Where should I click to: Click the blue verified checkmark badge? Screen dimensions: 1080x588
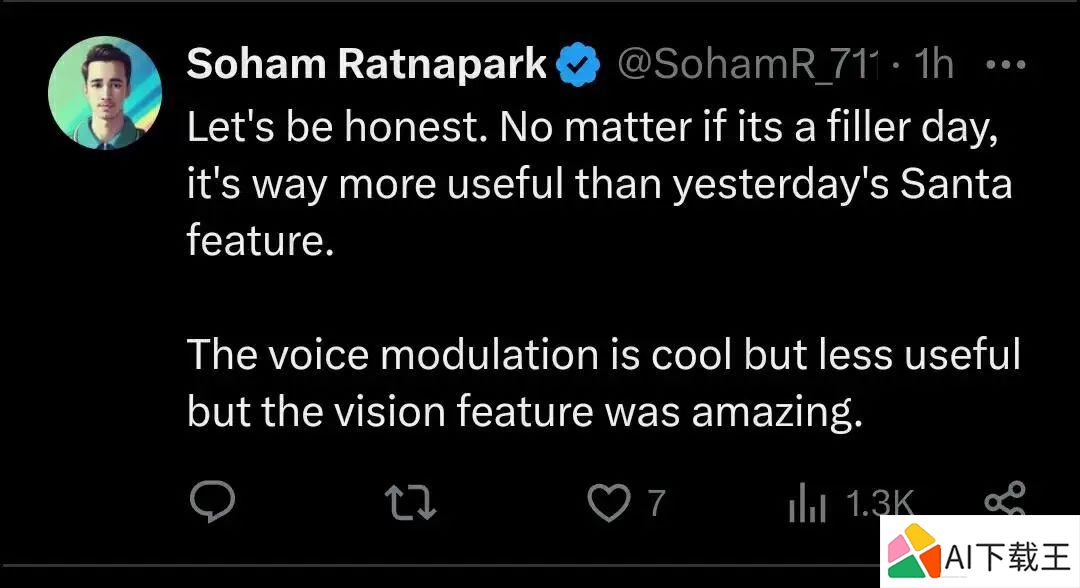point(578,64)
